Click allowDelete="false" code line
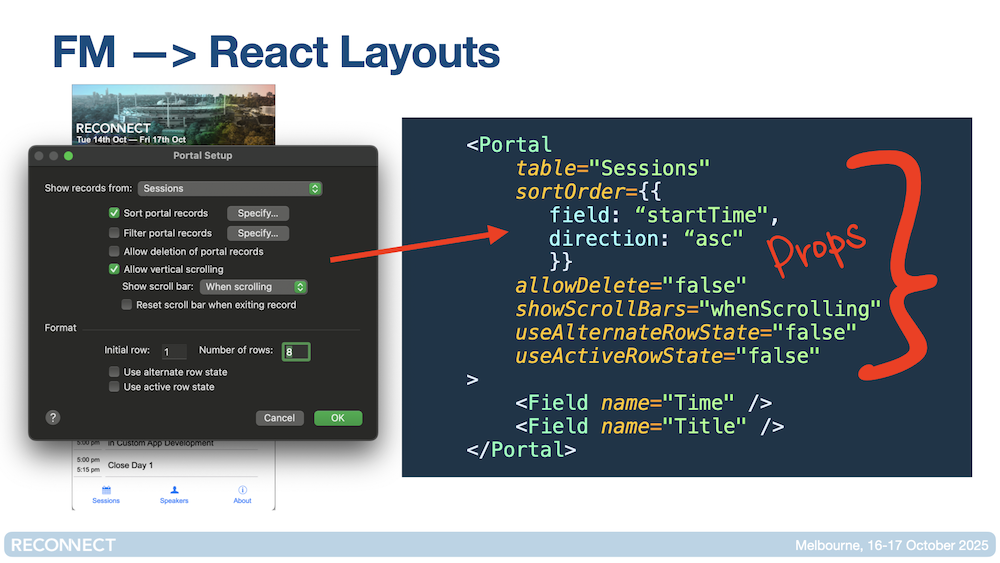The image size is (1000, 563). point(630,285)
